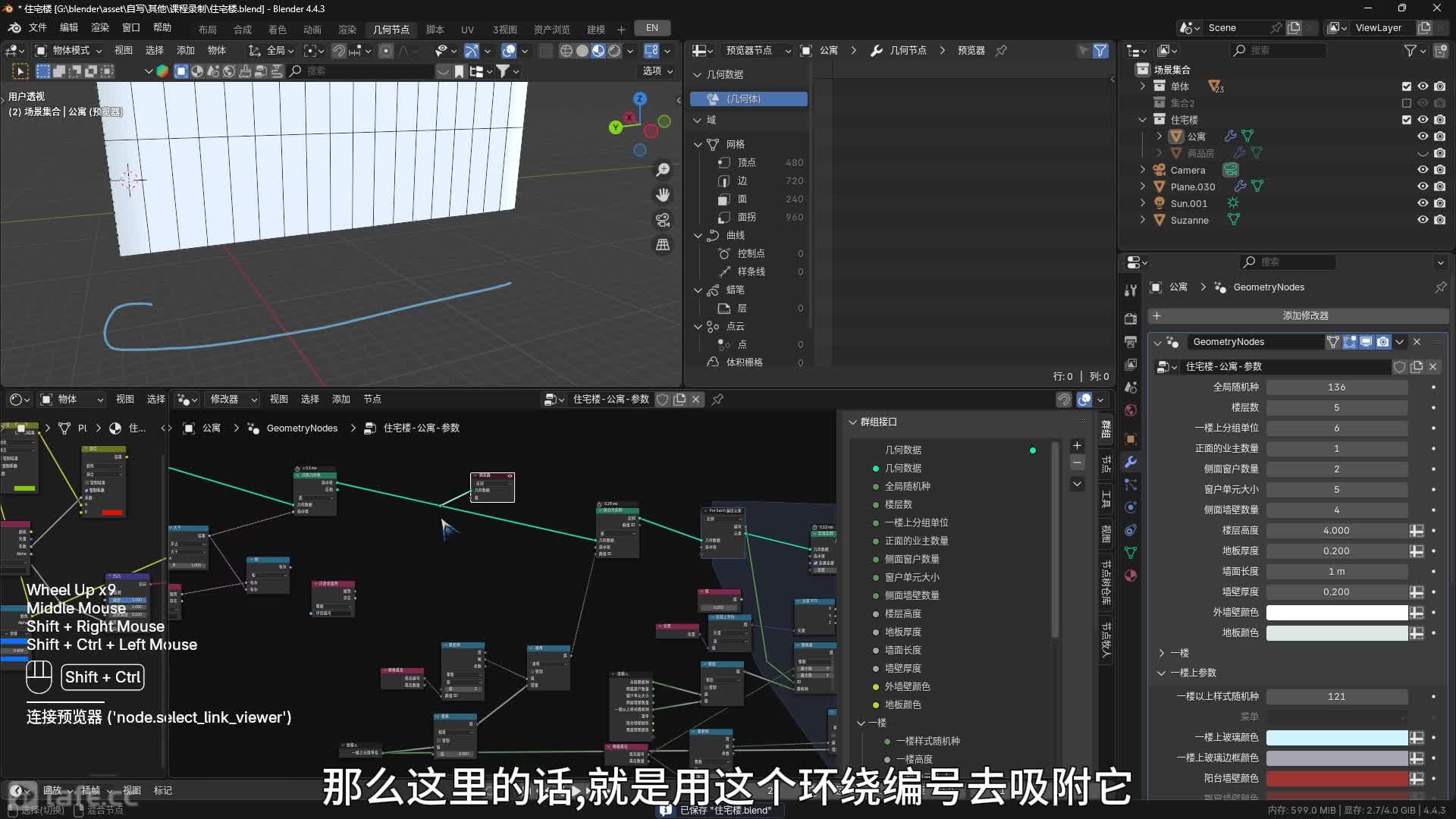This screenshot has width=1456, height=819.
Task: Hide 公寓 object in viewport
Action: tap(1423, 136)
